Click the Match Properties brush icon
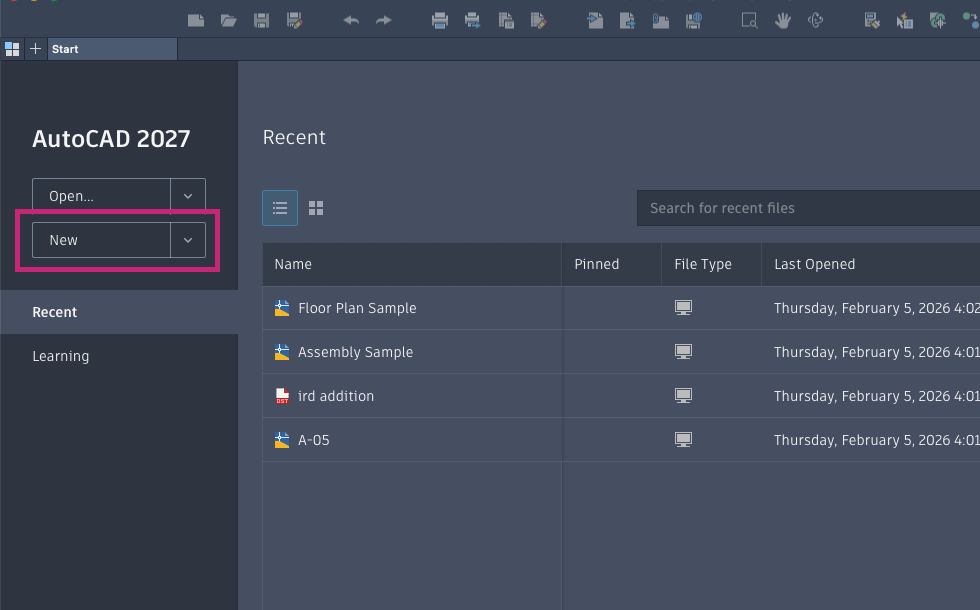This screenshot has width=980, height=610. click(872, 21)
